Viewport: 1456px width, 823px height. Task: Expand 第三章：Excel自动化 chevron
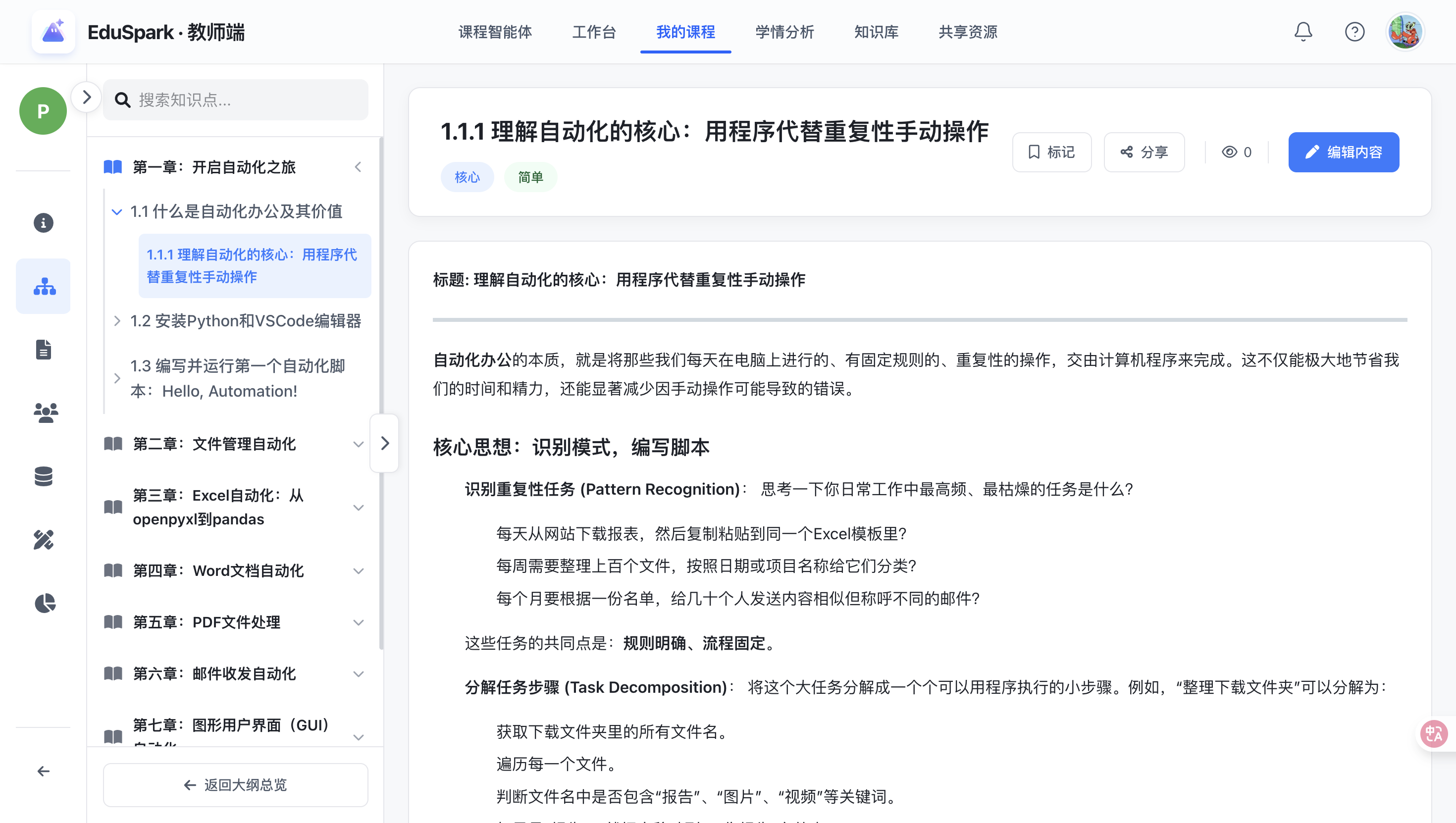pyautogui.click(x=358, y=508)
